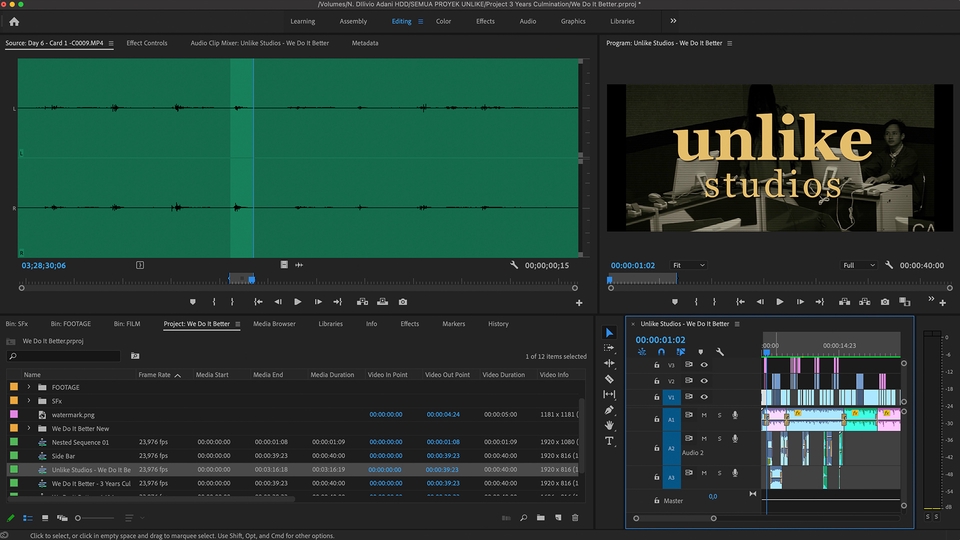Screen dimensions: 960x540
Task: Select the Razor tool in the tools panel
Action: (609, 379)
